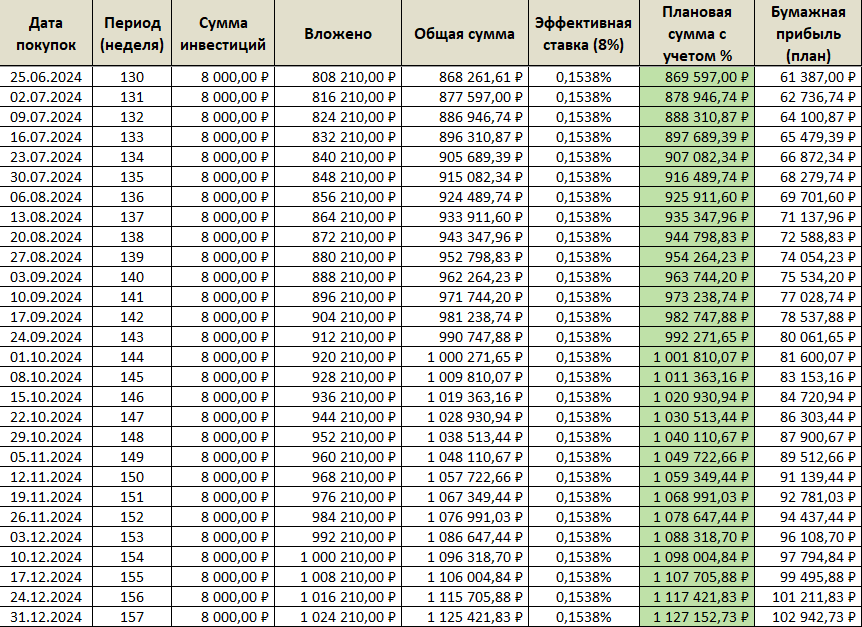Screen dimensions: 862x627
Task: Select total sum 1 000 271,65 ₽
Action: coord(465,357)
